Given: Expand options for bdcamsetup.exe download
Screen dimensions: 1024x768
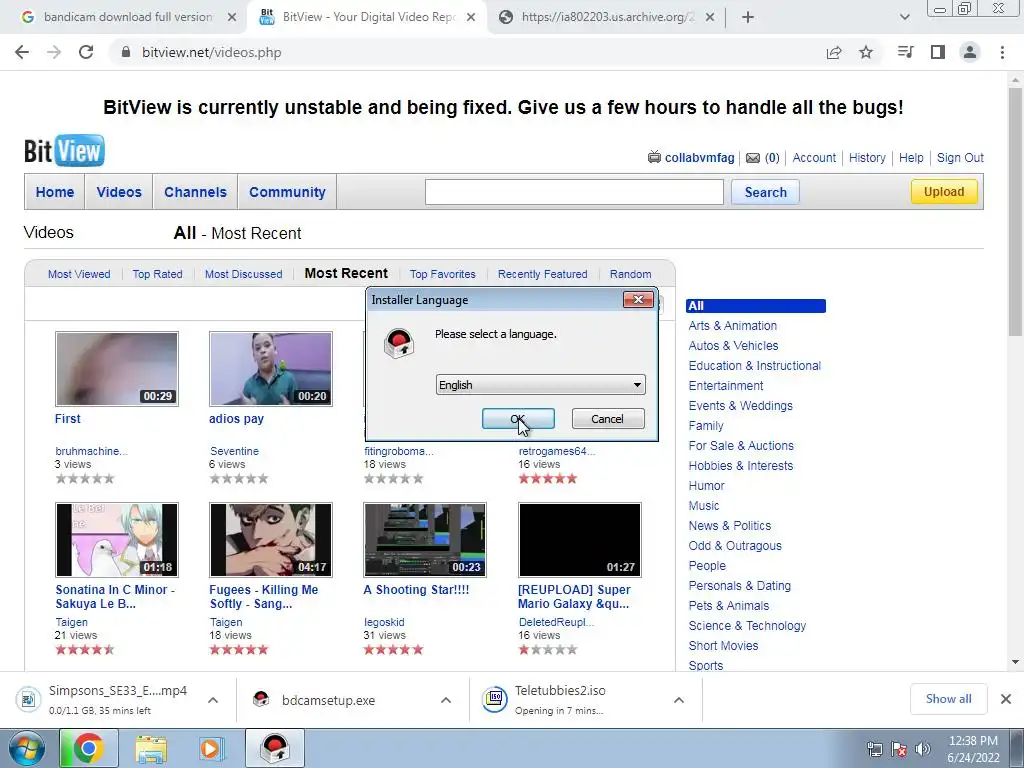Looking at the screenshot, I should click(446, 700).
